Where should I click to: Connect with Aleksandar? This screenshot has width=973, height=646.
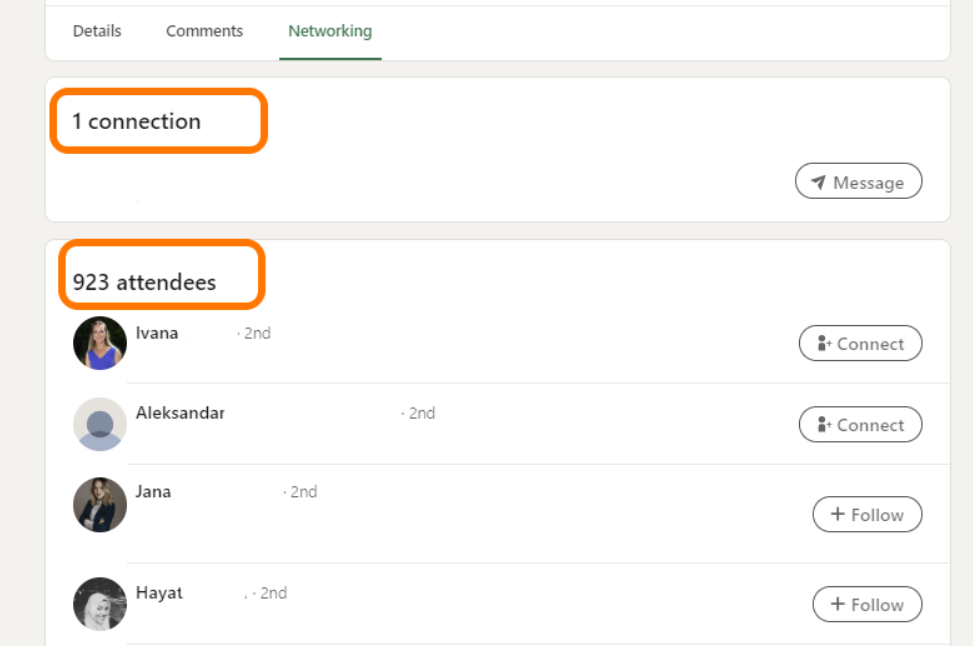860,424
